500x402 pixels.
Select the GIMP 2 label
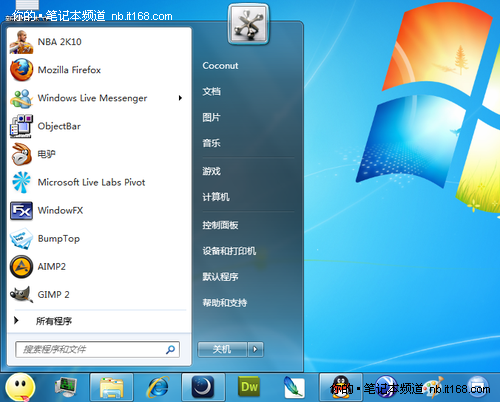point(53,295)
